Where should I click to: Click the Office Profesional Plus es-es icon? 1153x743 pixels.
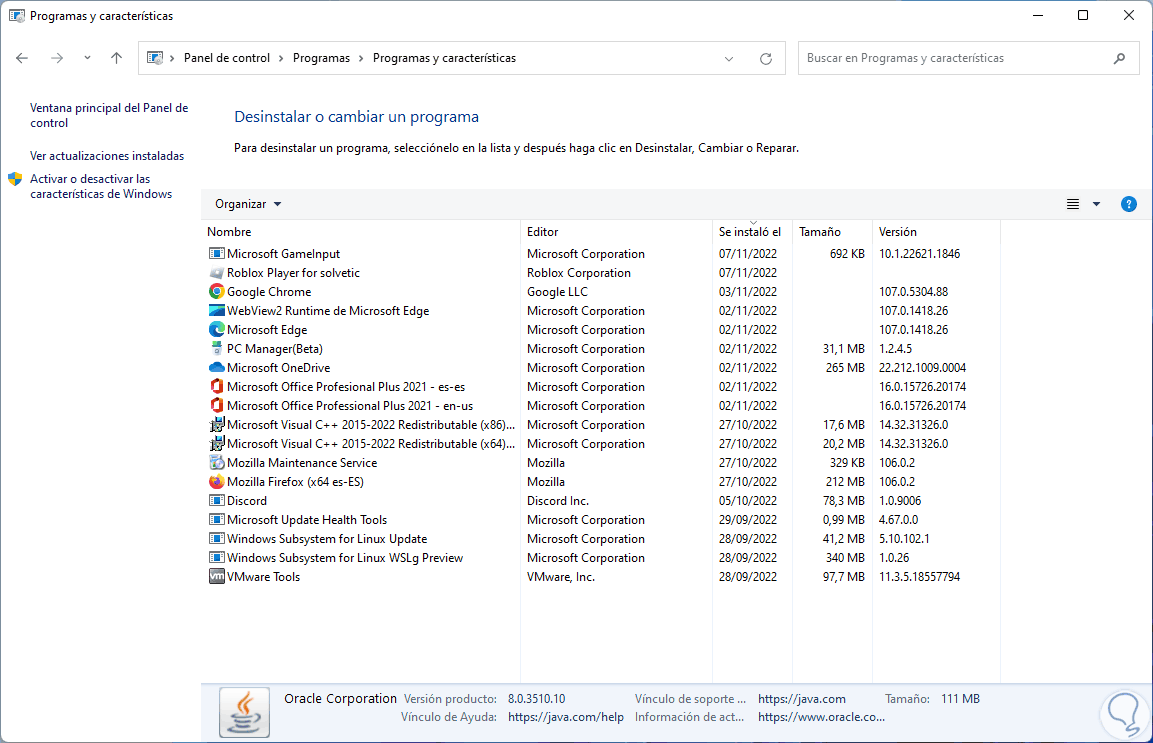(x=217, y=387)
